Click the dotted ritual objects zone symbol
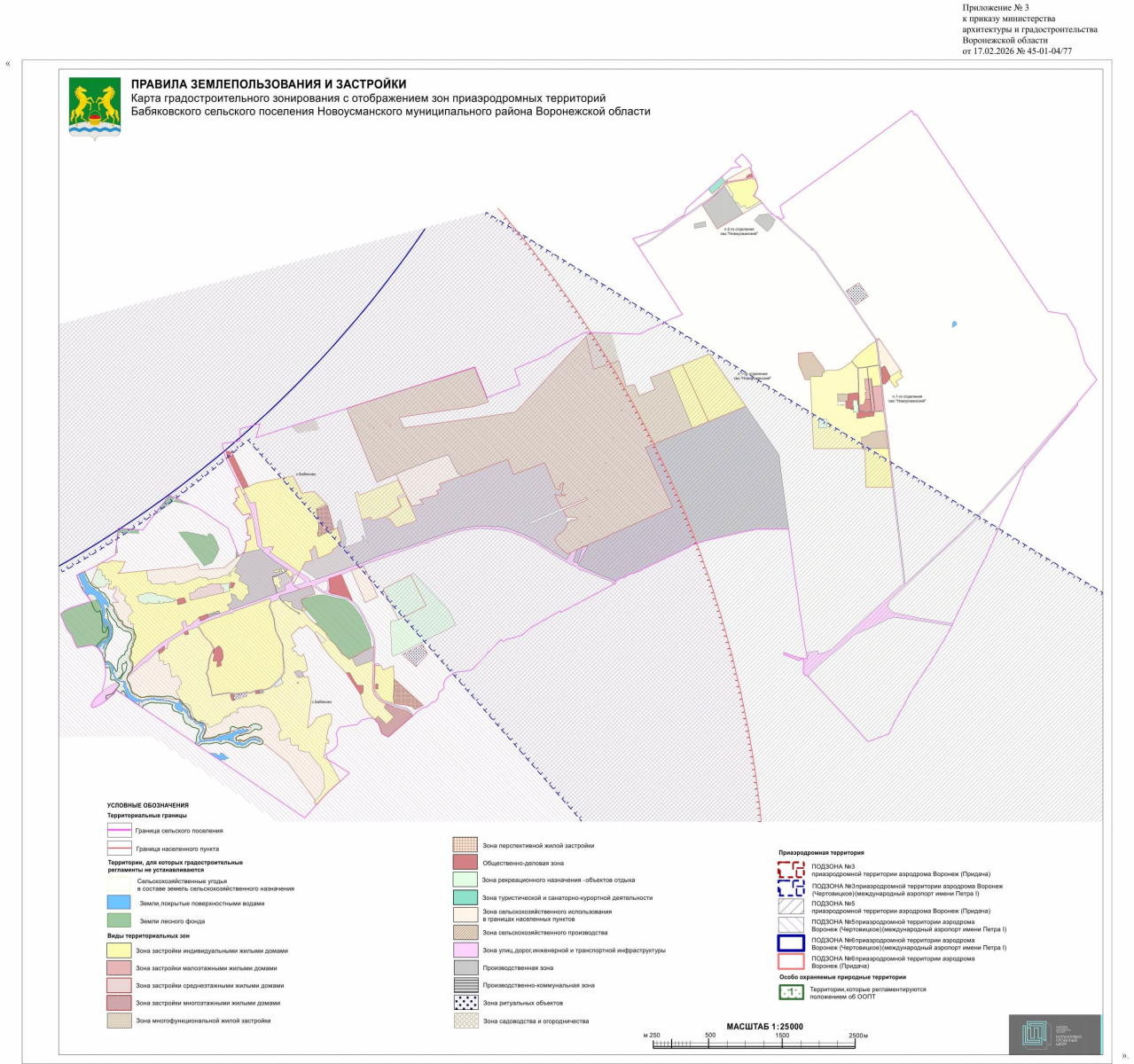This screenshot has height=1064, width=1134. coord(465,1003)
